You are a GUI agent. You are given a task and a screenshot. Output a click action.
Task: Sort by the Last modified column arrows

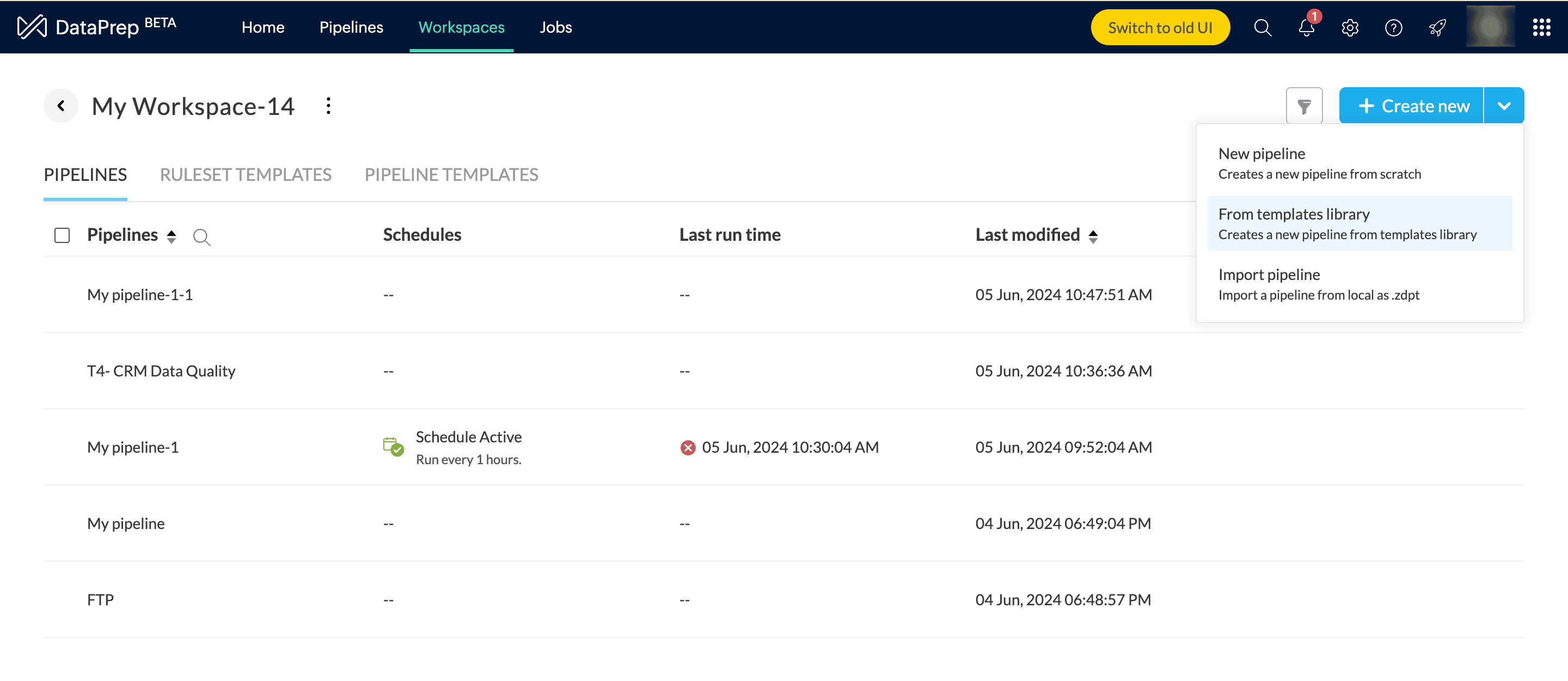(1093, 236)
